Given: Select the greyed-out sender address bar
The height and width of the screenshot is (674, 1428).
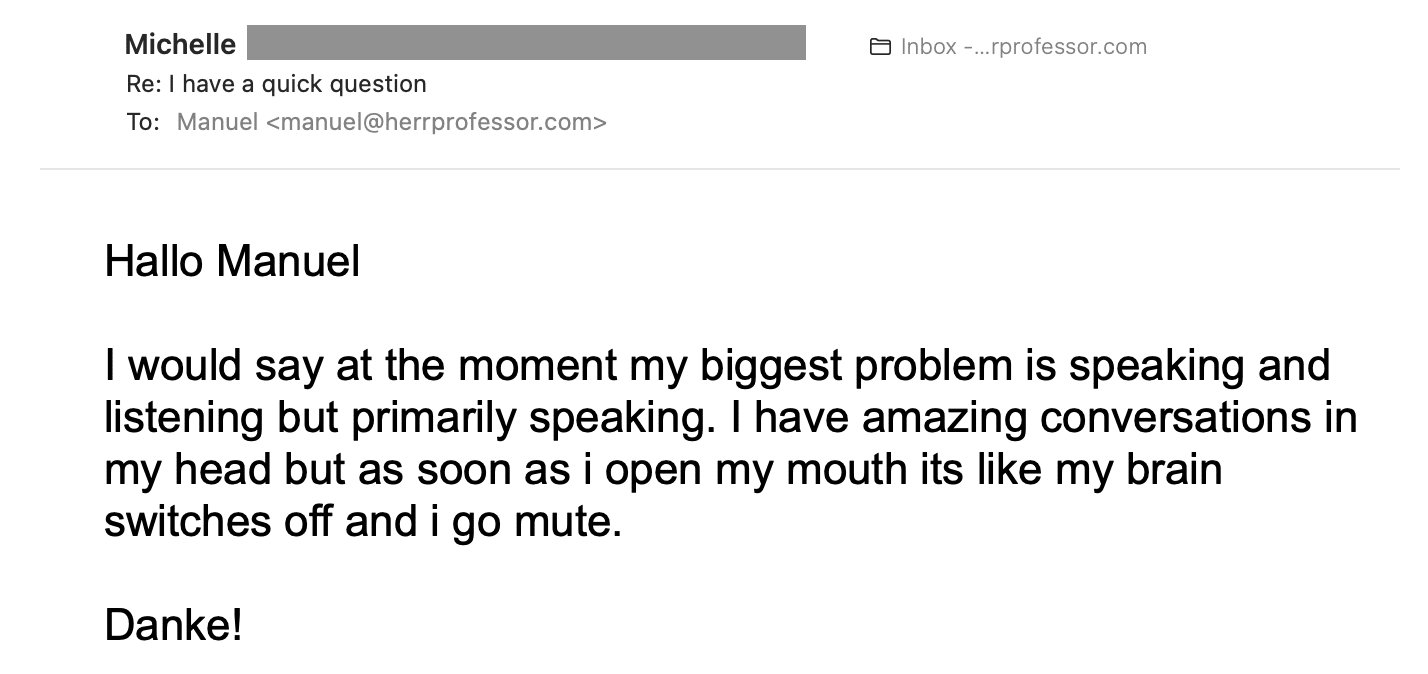Looking at the screenshot, I should pyautogui.click(x=526, y=43).
